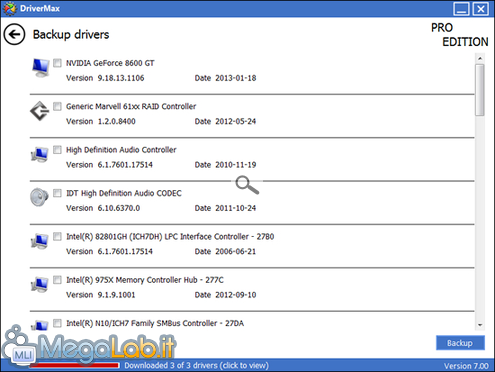Click date value 2013-01-18

pyautogui.click(x=236, y=78)
